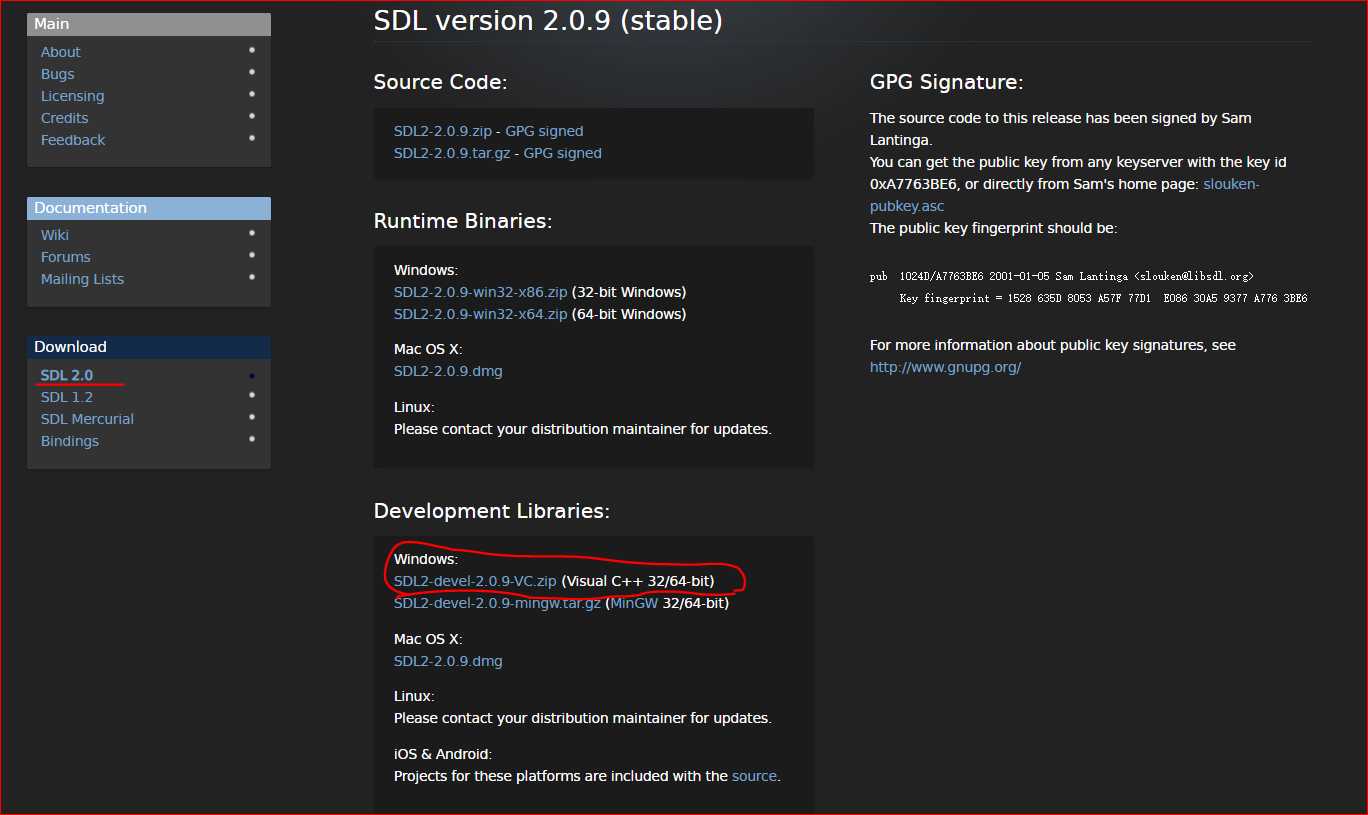Download SDL2-2.0.9-win32-x86.zip runtime binary
The height and width of the screenshot is (815, 1368).
480,292
